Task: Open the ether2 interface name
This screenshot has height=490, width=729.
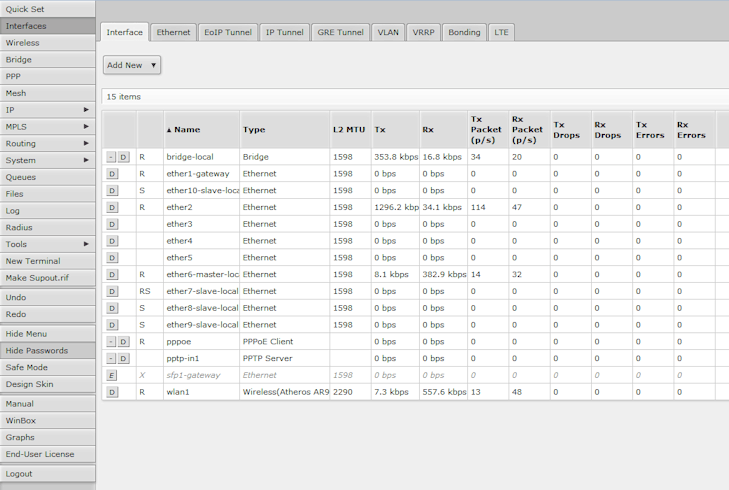Action: click(x=179, y=207)
